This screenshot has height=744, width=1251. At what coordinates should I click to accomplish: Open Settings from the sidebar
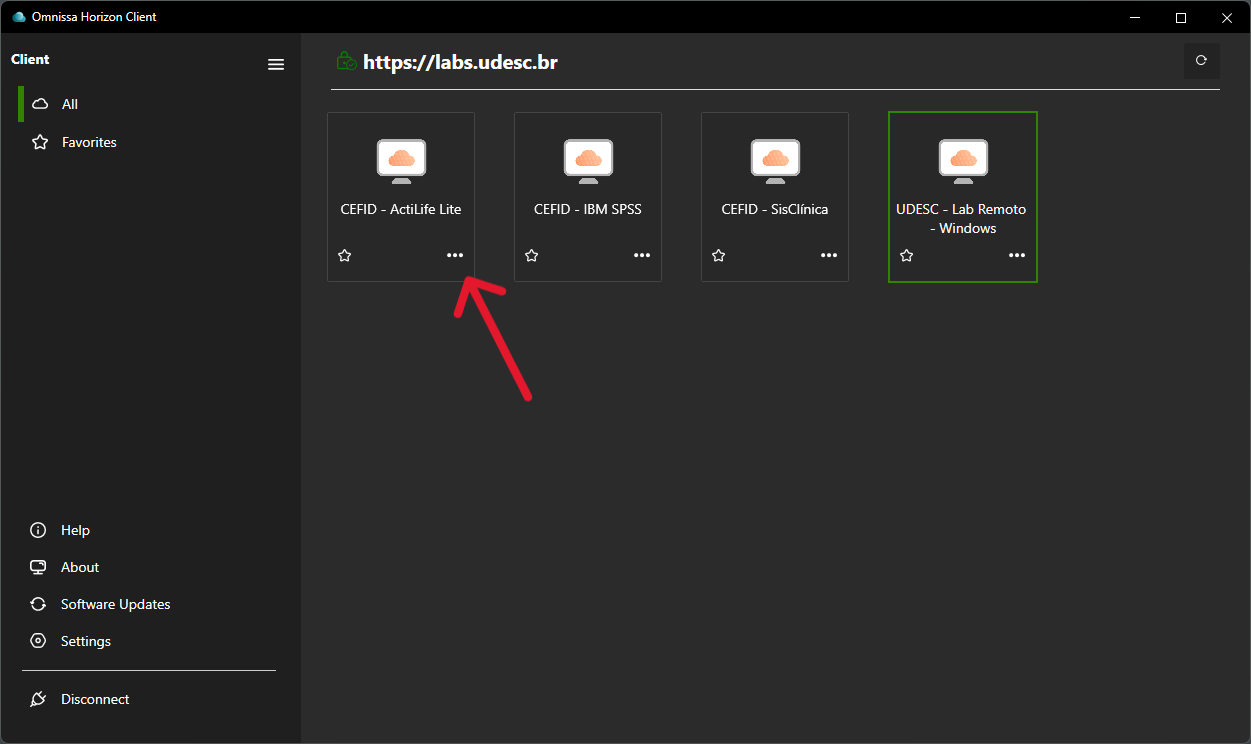point(85,641)
